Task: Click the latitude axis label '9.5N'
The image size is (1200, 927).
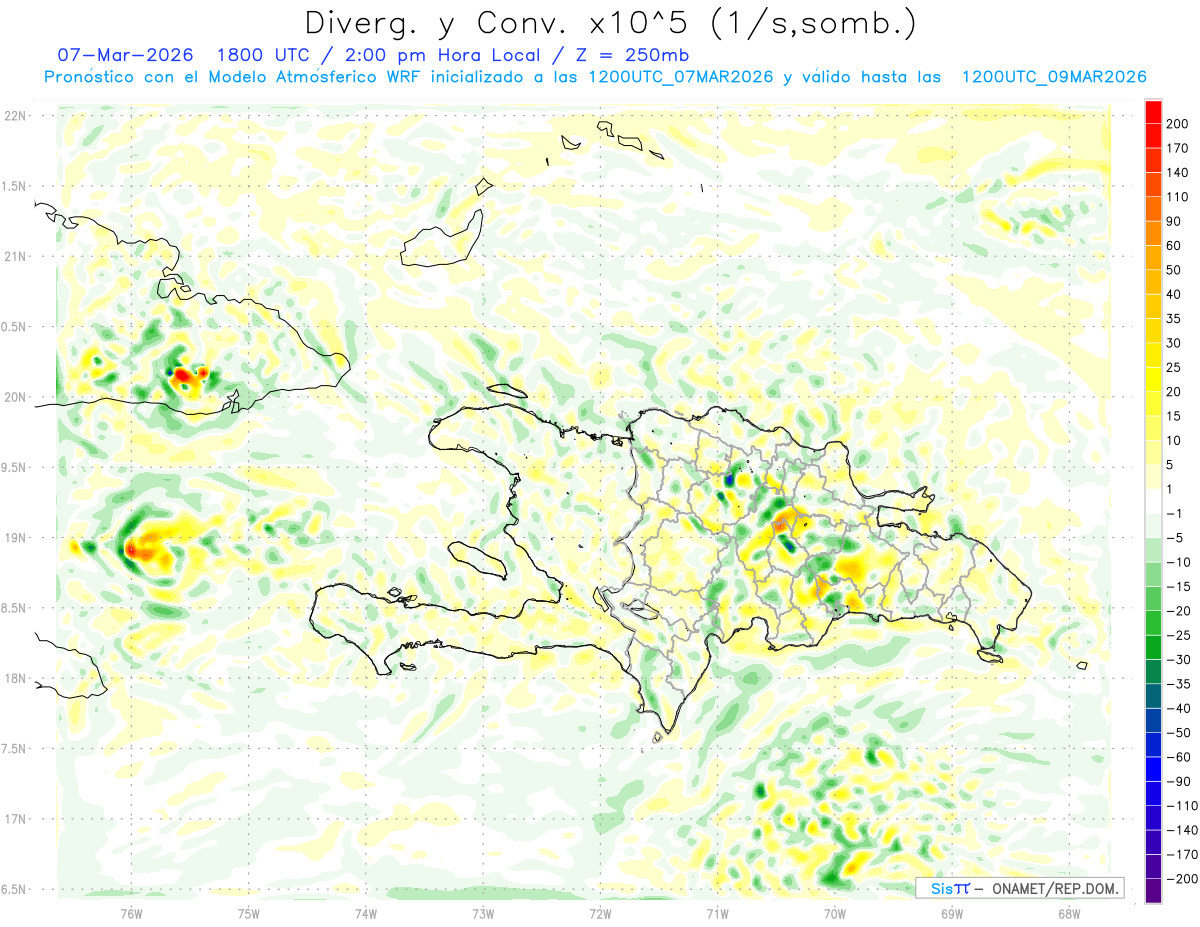Action: (15, 467)
